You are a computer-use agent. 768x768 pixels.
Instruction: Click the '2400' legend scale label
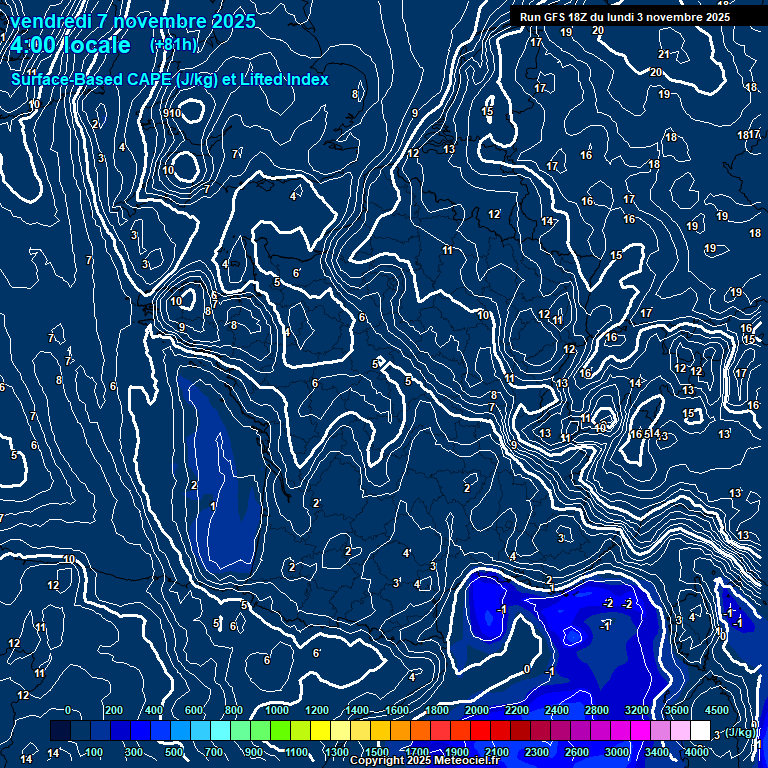[x=557, y=710]
